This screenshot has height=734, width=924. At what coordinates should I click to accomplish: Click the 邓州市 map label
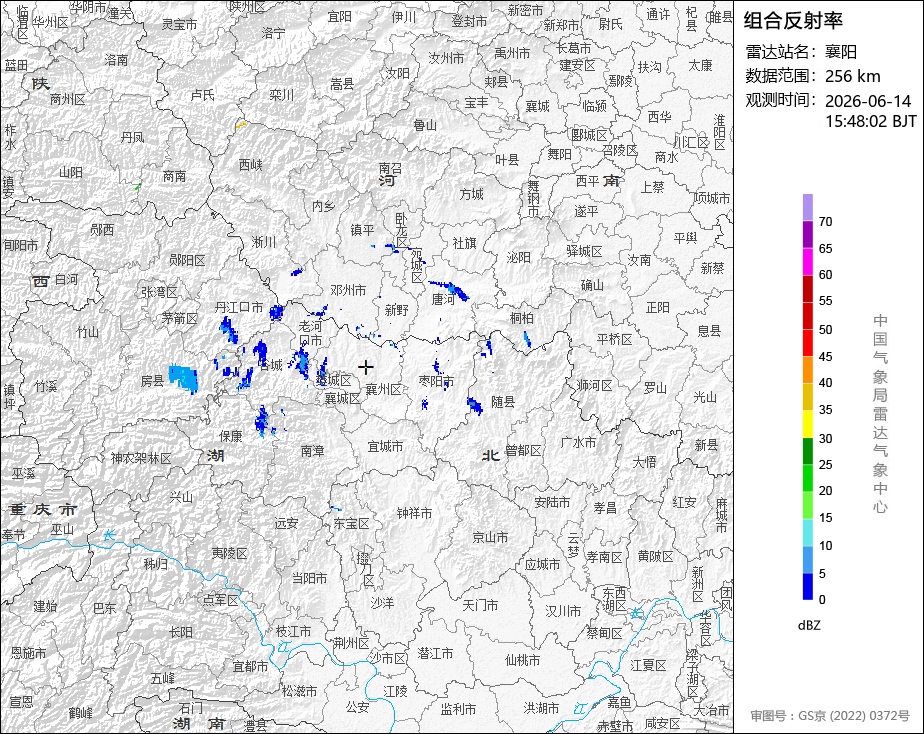pyautogui.click(x=348, y=290)
